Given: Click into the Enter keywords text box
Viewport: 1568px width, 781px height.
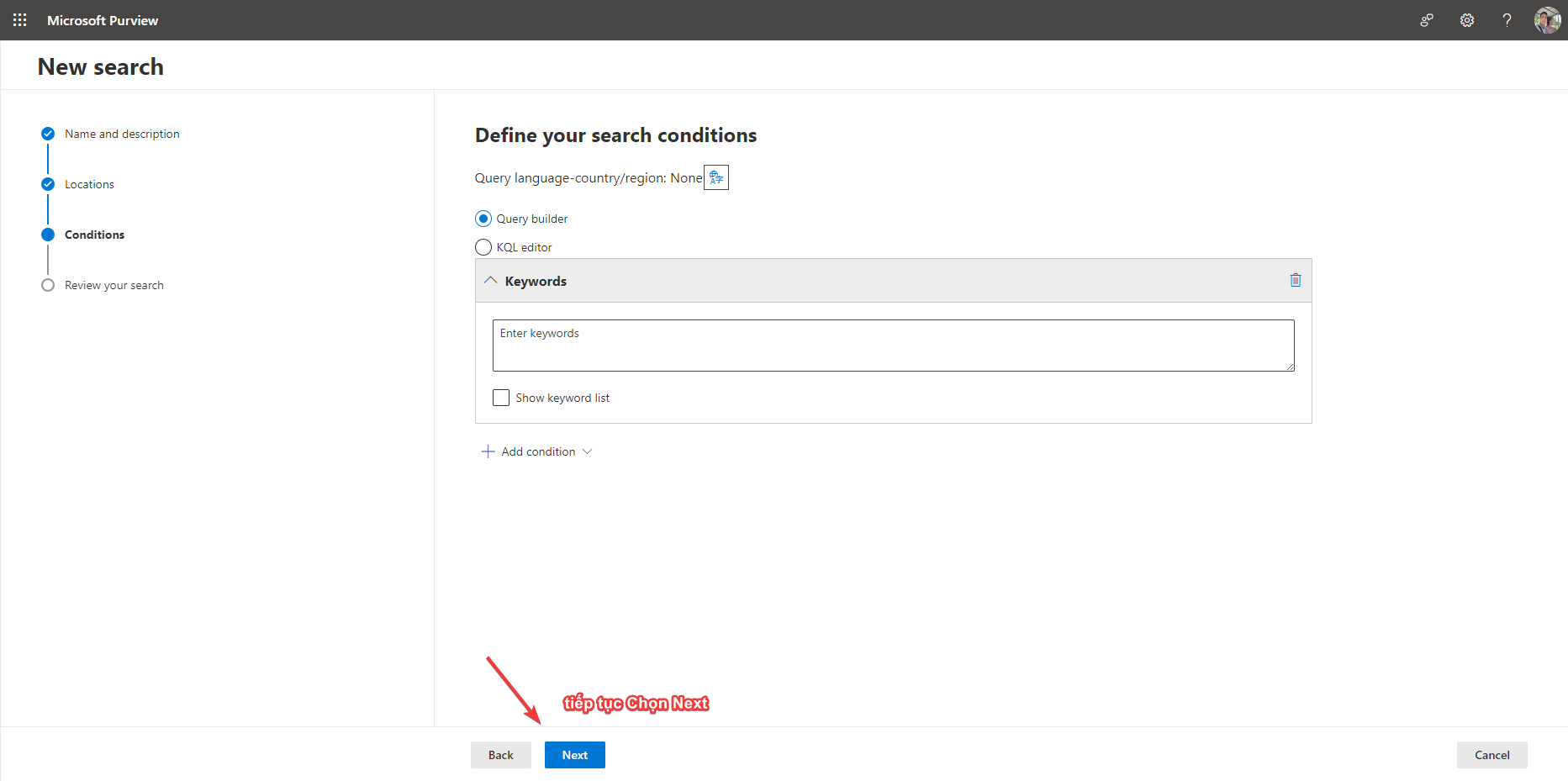Looking at the screenshot, I should point(893,346).
